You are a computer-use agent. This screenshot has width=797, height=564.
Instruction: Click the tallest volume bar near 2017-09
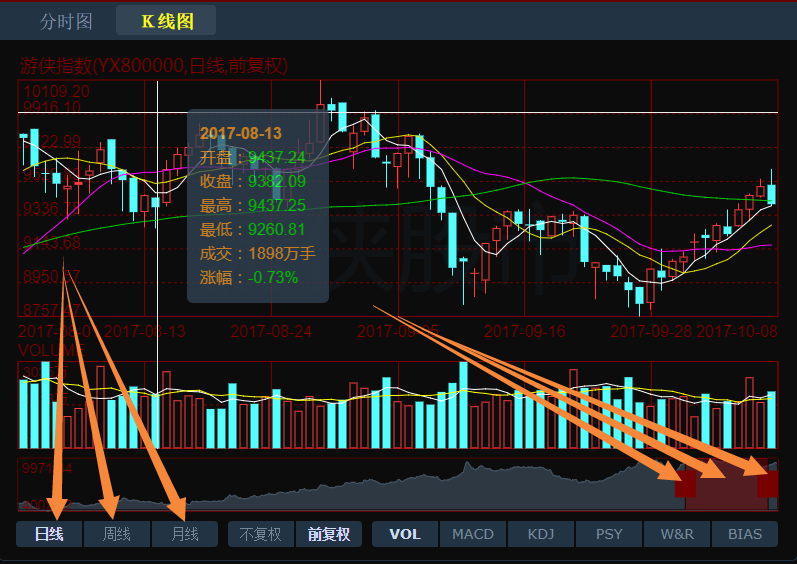pos(464,405)
